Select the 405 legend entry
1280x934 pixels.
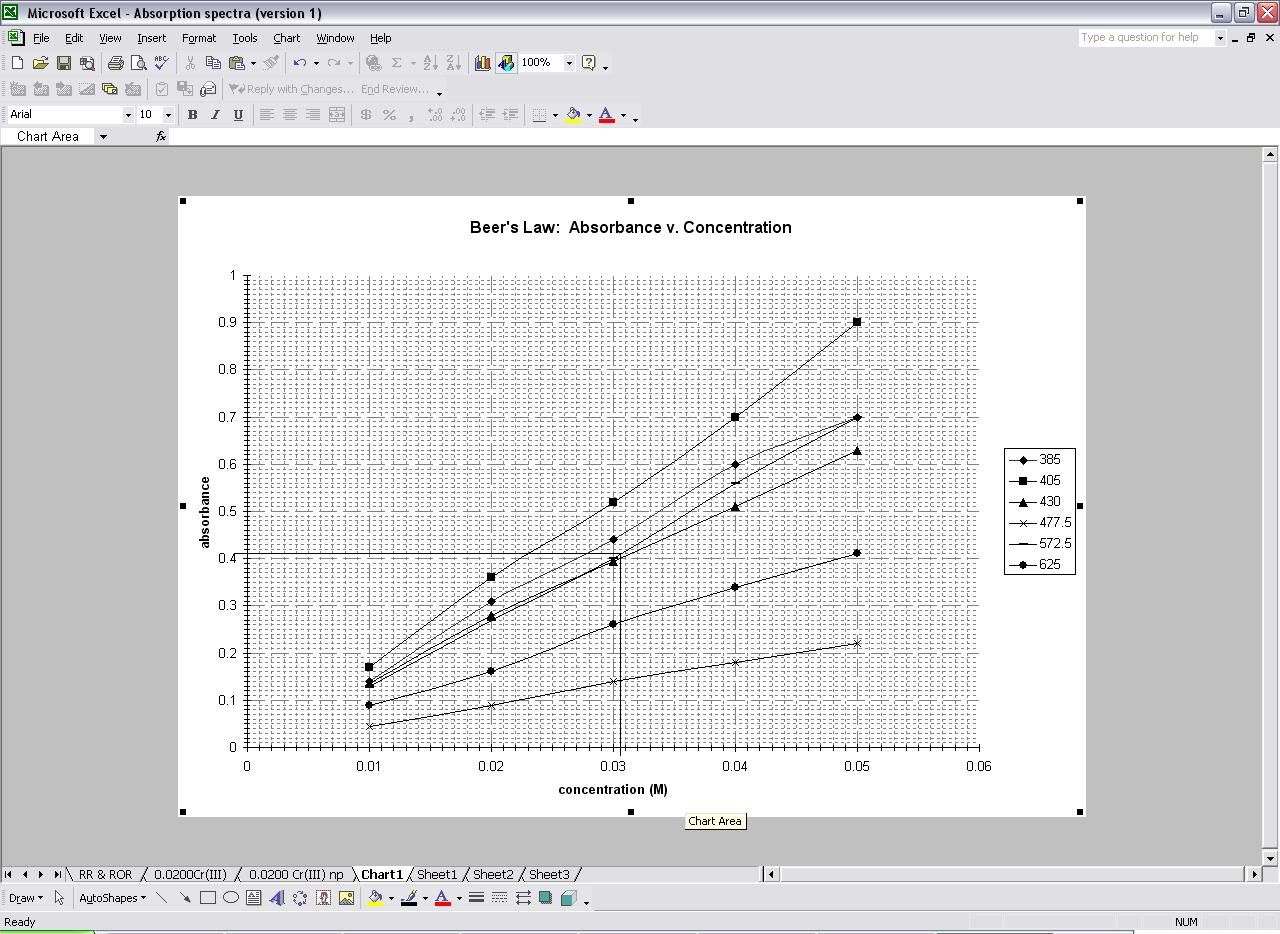pos(1040,480)
